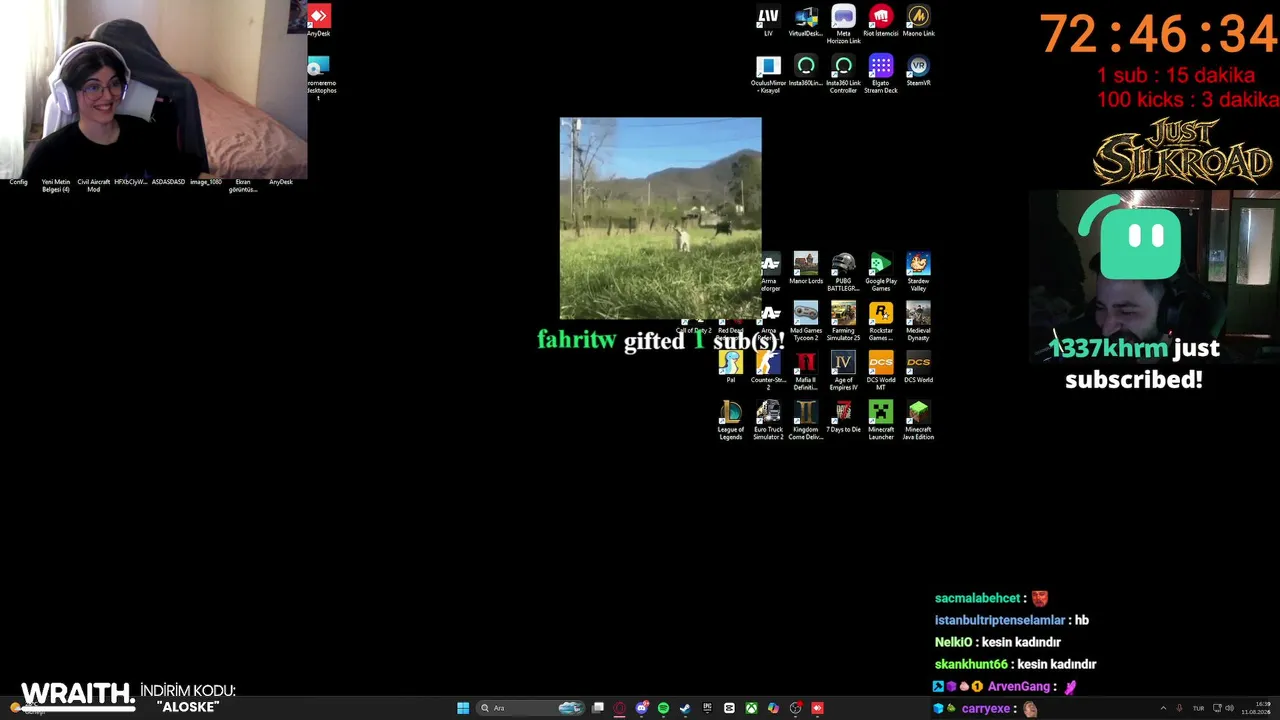Open the Xbox app on taskbar
The width and height of the screenshot is (1280, 720).
coord(751,708)
